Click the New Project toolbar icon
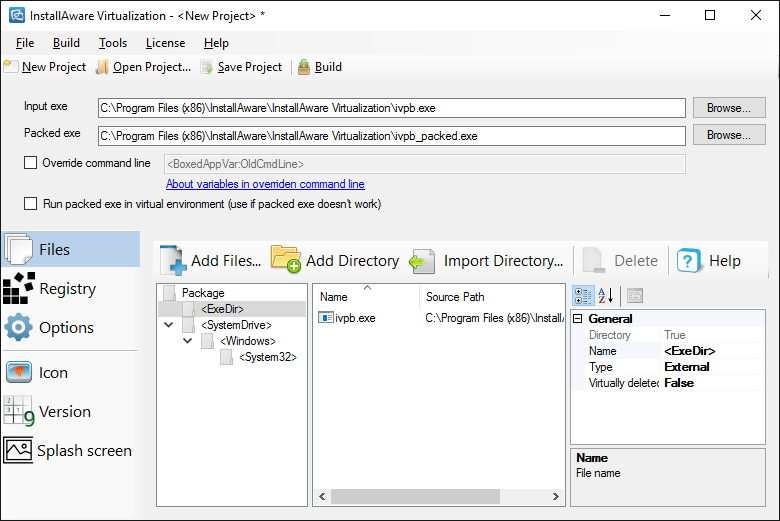 [x=11, y=67]
